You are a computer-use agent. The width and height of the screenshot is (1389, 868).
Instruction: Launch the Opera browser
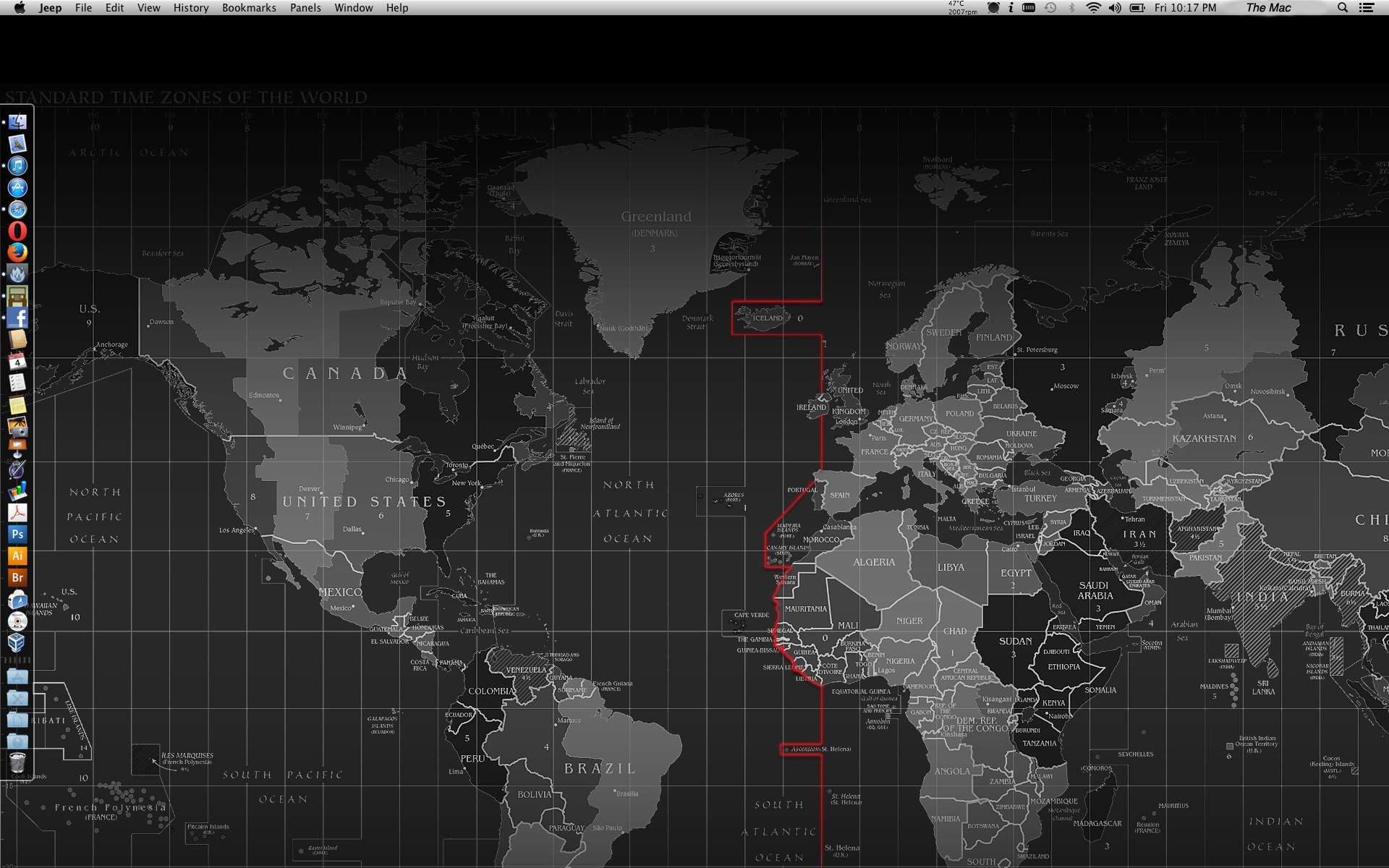click(x=17, y=231)
